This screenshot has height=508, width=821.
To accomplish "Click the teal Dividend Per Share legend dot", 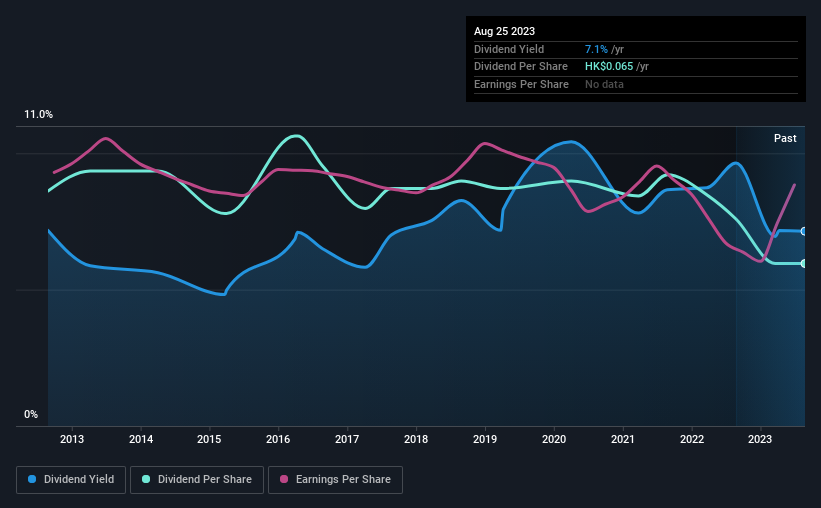I will click(146, 479).
